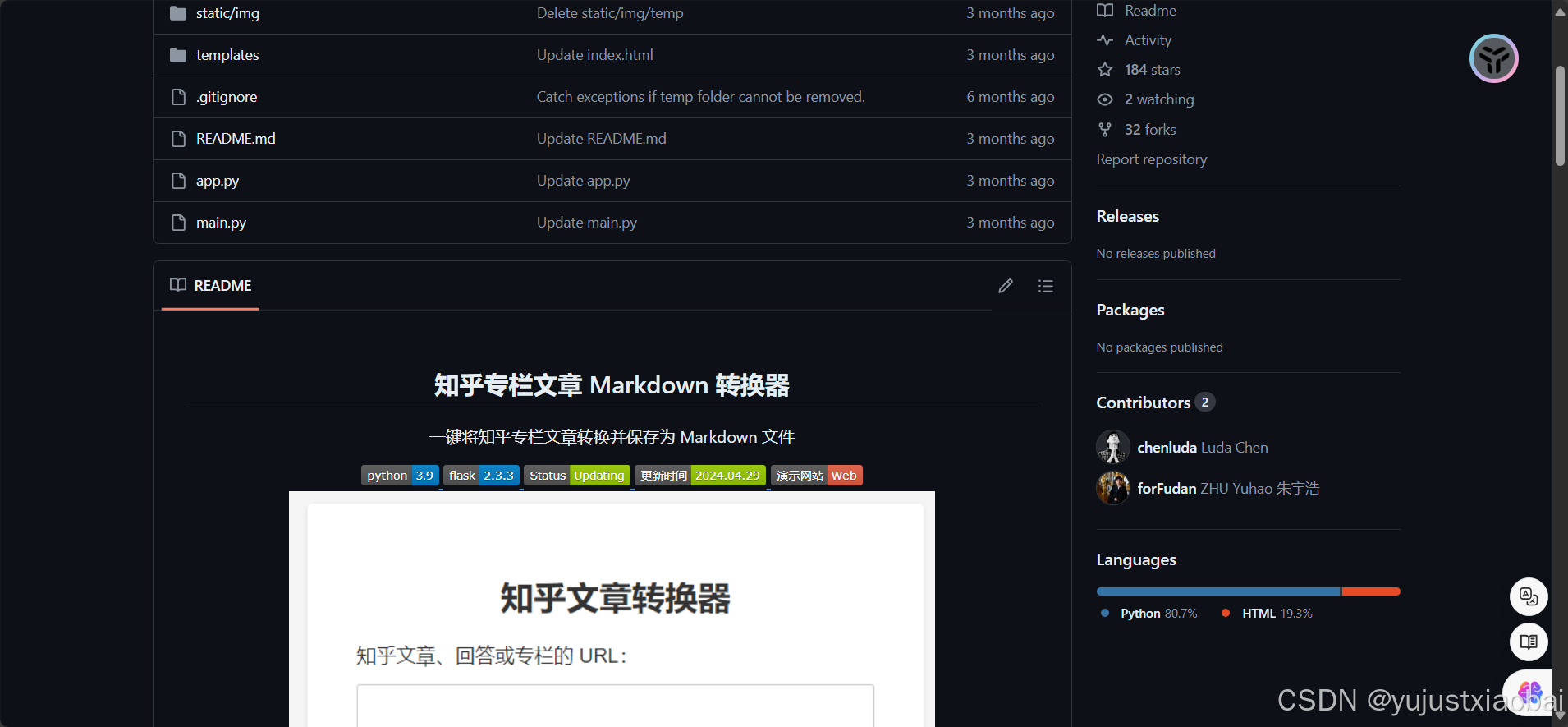
Task: Open README.md file
Action: (236, 139)
